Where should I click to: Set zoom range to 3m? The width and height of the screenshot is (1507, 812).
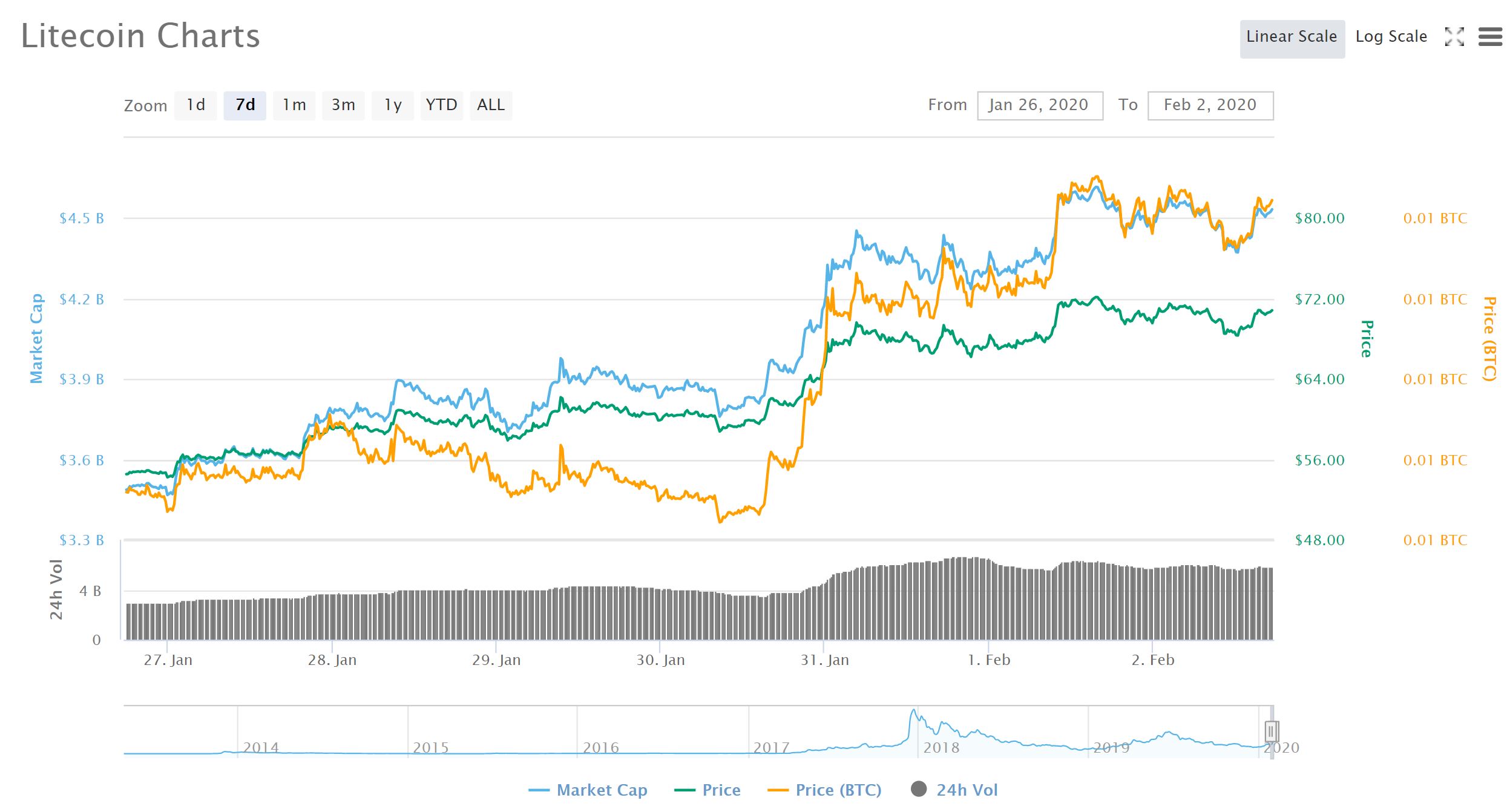(343, 105)
